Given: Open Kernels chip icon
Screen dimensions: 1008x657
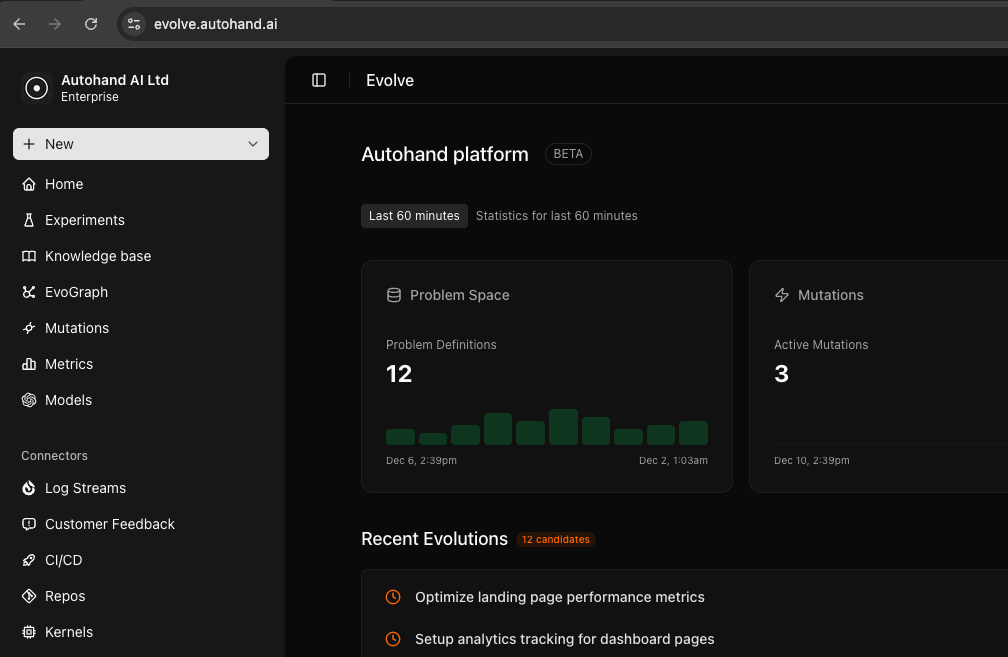Looking at the screenshot, I should click(29, 633).
